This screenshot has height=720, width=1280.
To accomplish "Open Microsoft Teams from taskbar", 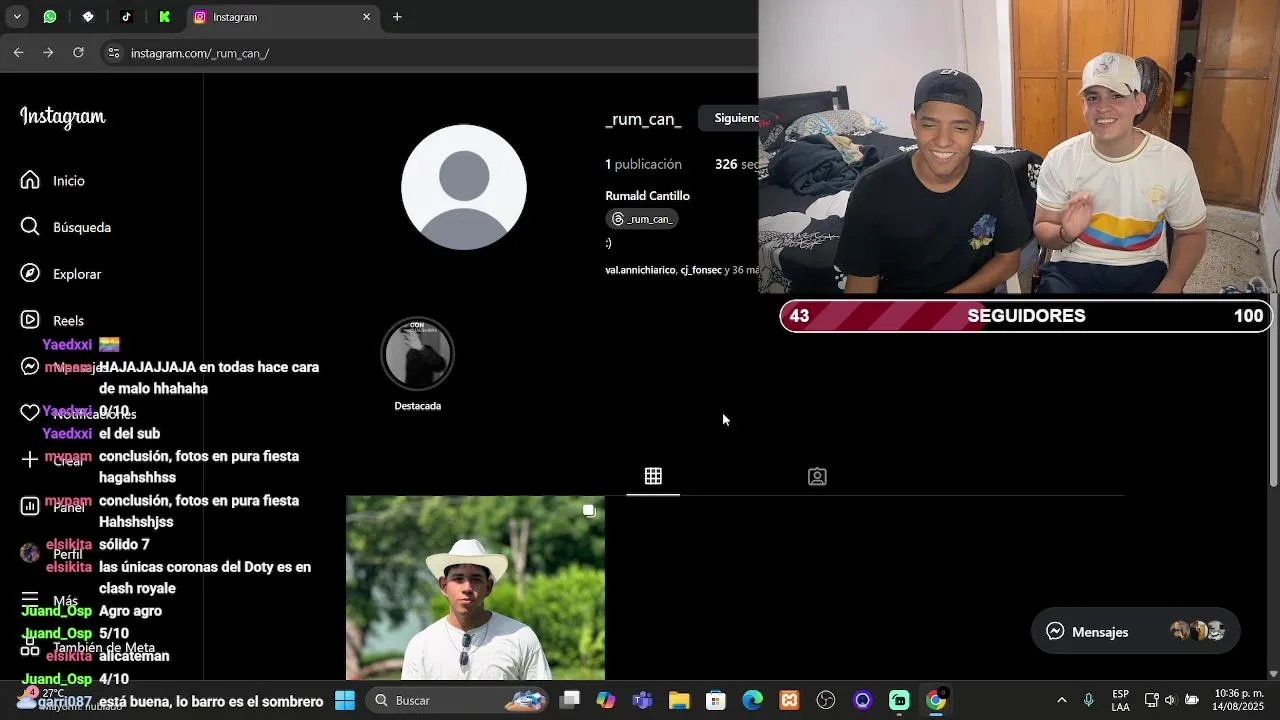I will 642,700.
